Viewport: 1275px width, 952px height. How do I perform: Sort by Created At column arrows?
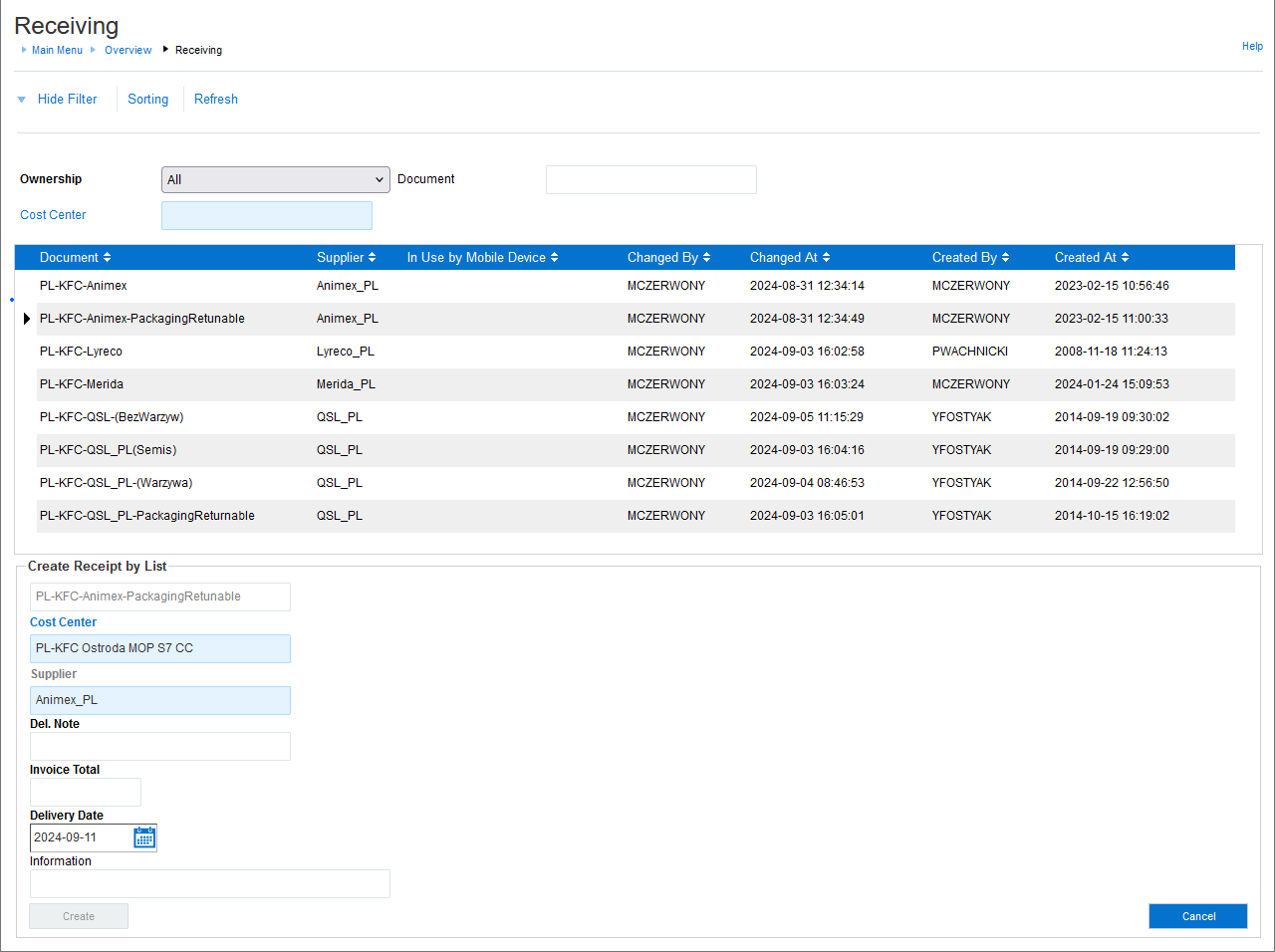pos(1125,257)
